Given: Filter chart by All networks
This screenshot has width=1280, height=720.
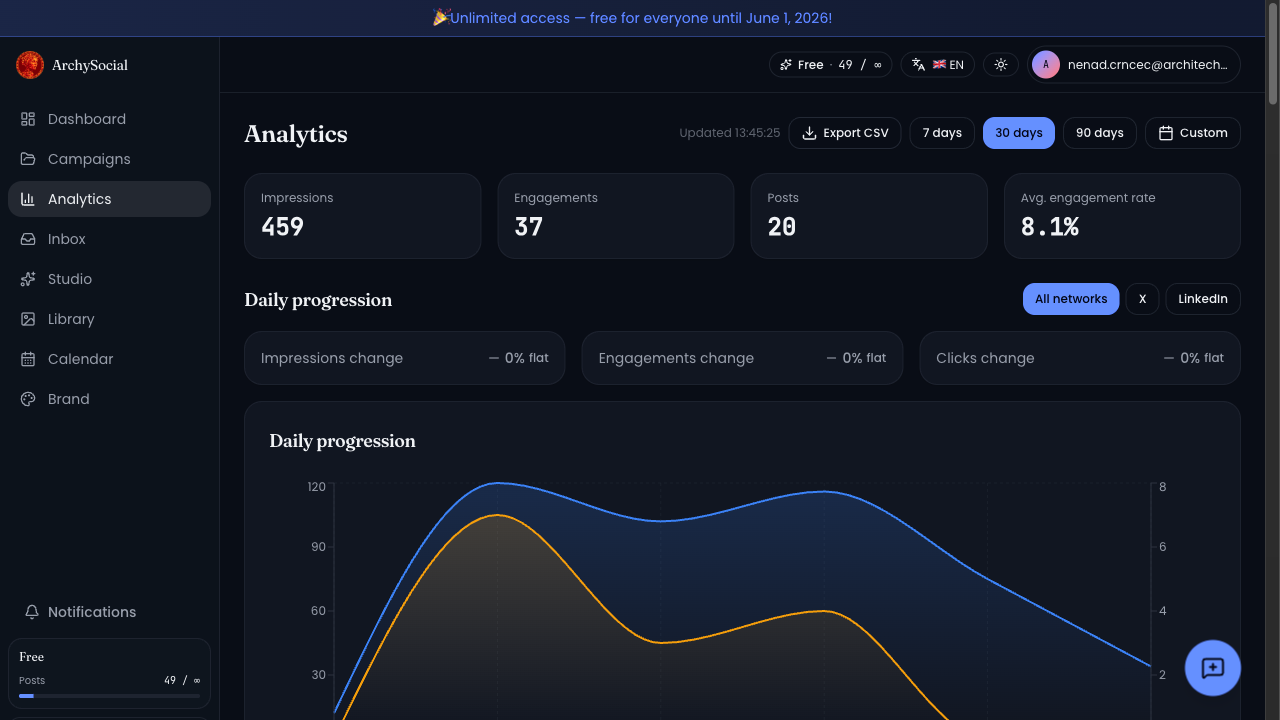Looking at the screenshot, I should click(x=1071, y=299).
